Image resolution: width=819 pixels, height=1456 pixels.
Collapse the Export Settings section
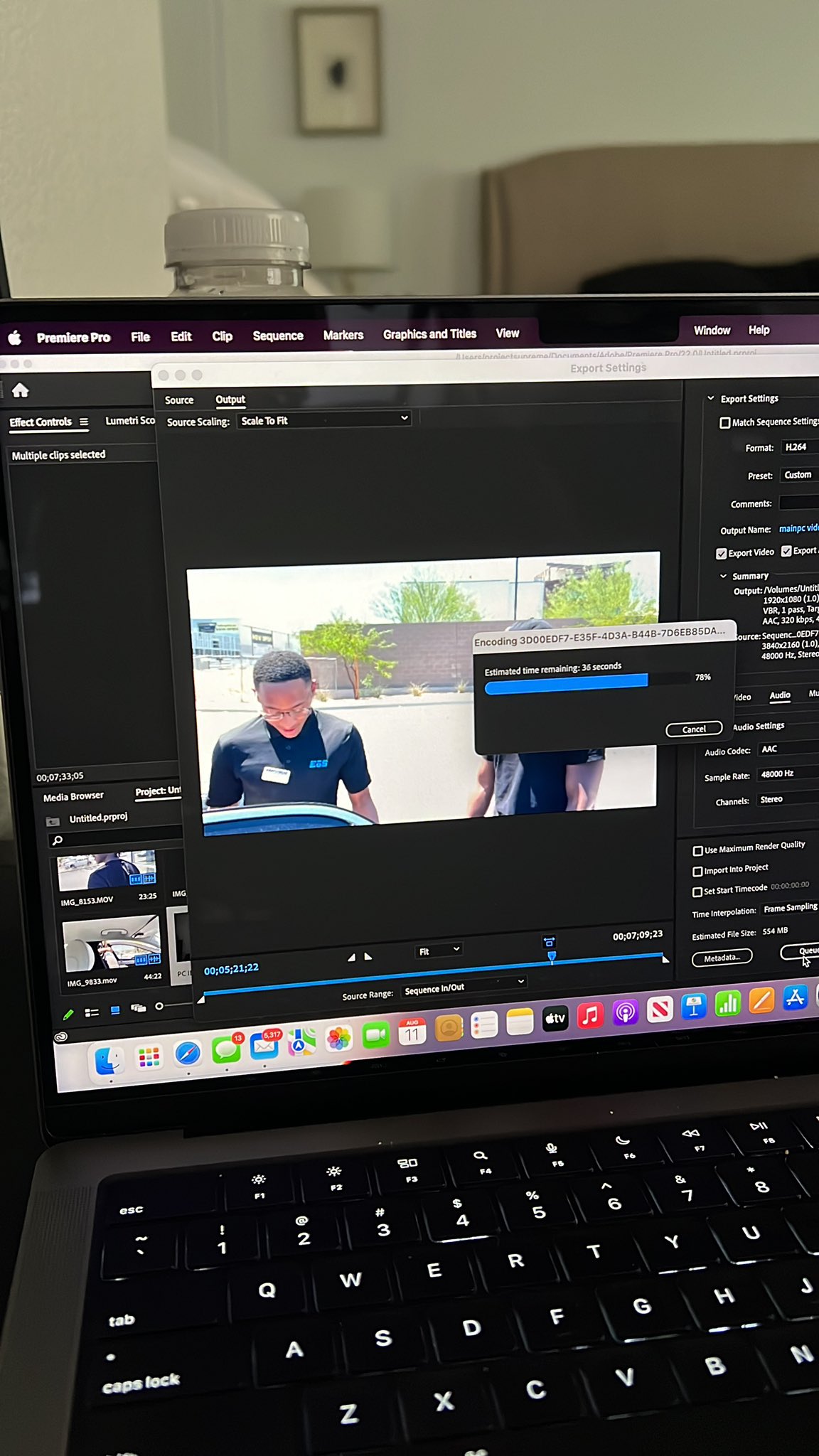(710, 399)
